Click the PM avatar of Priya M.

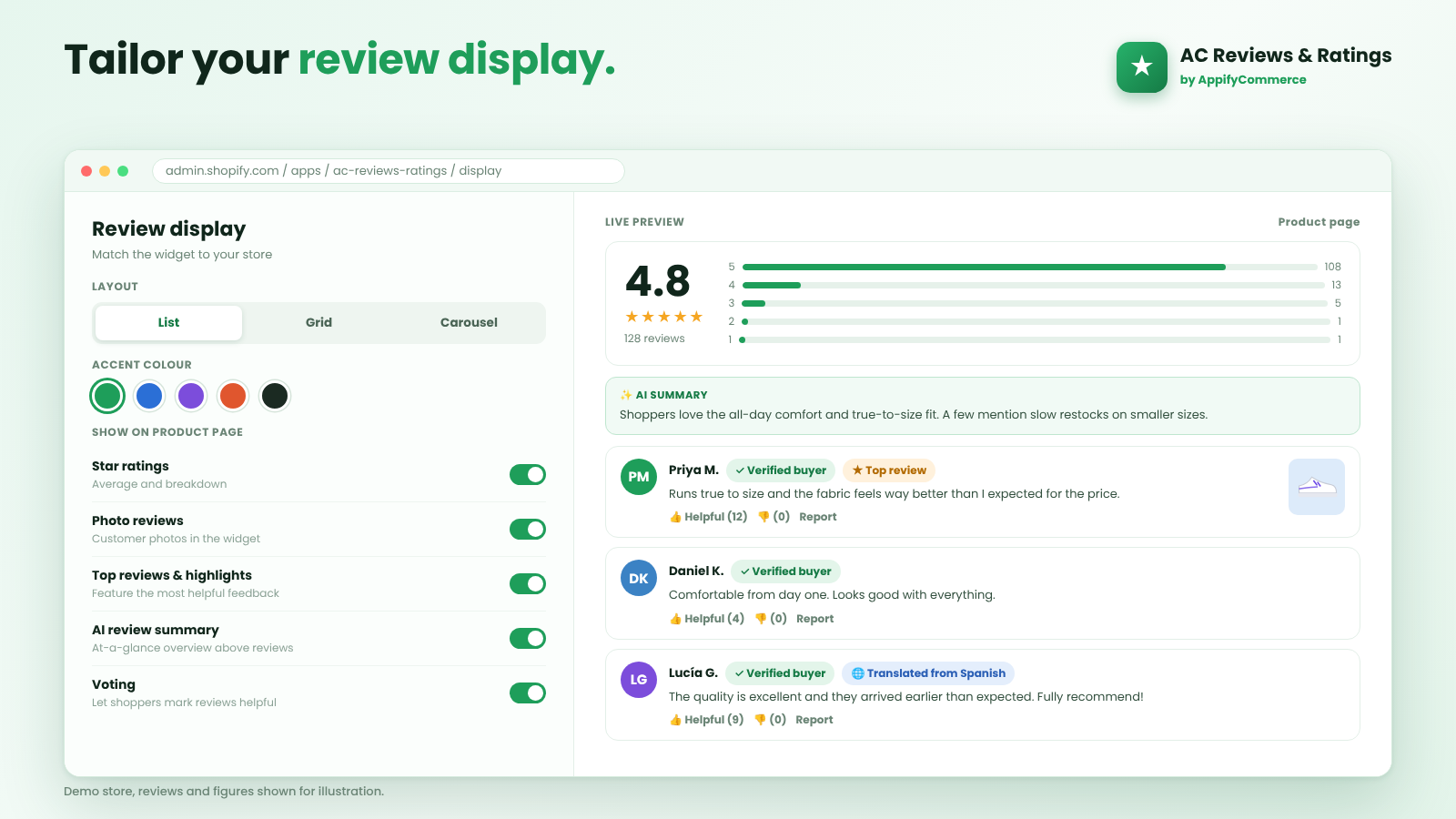639,477
